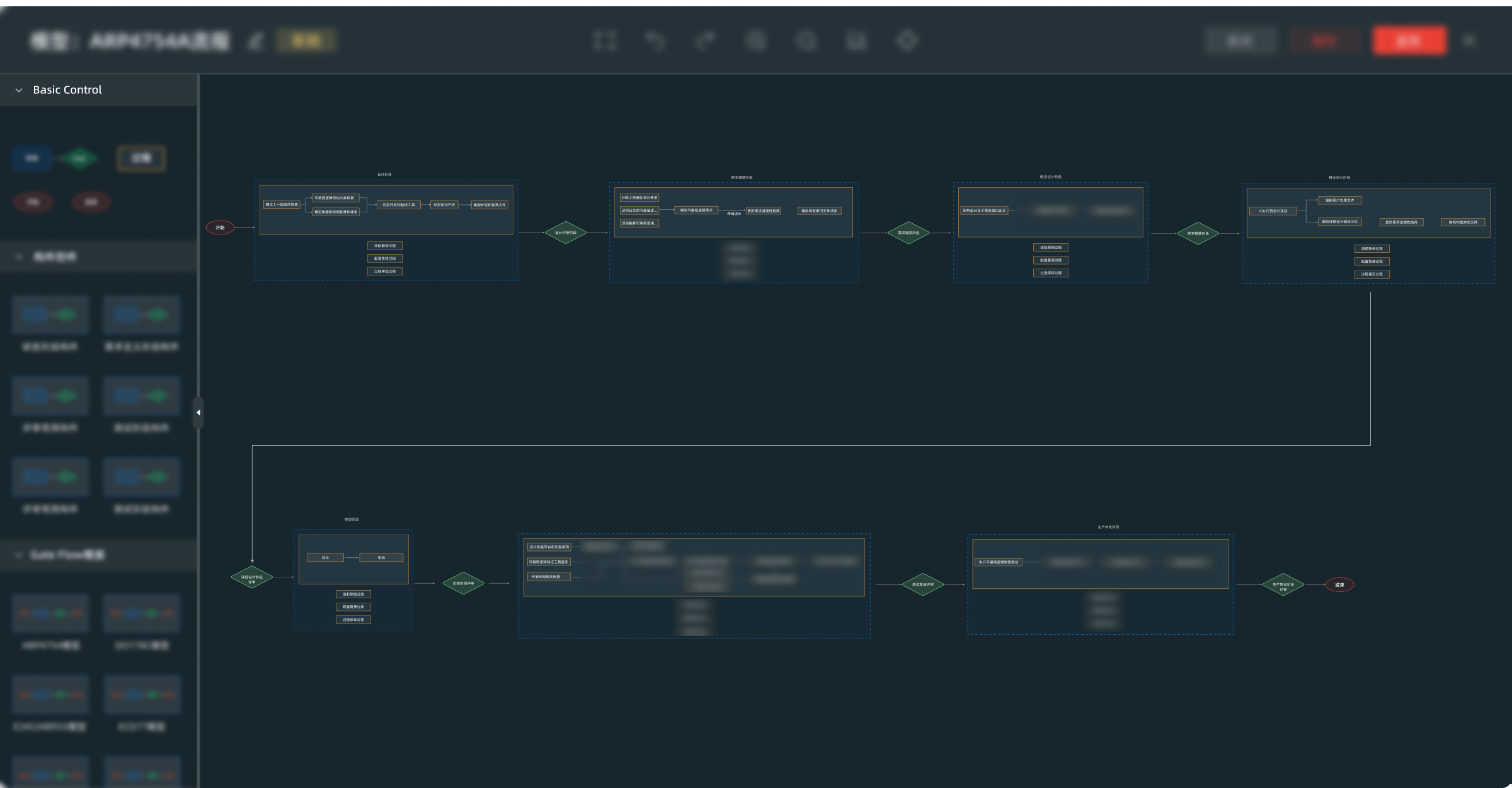Click the solid red button in header

point(1409,41)
